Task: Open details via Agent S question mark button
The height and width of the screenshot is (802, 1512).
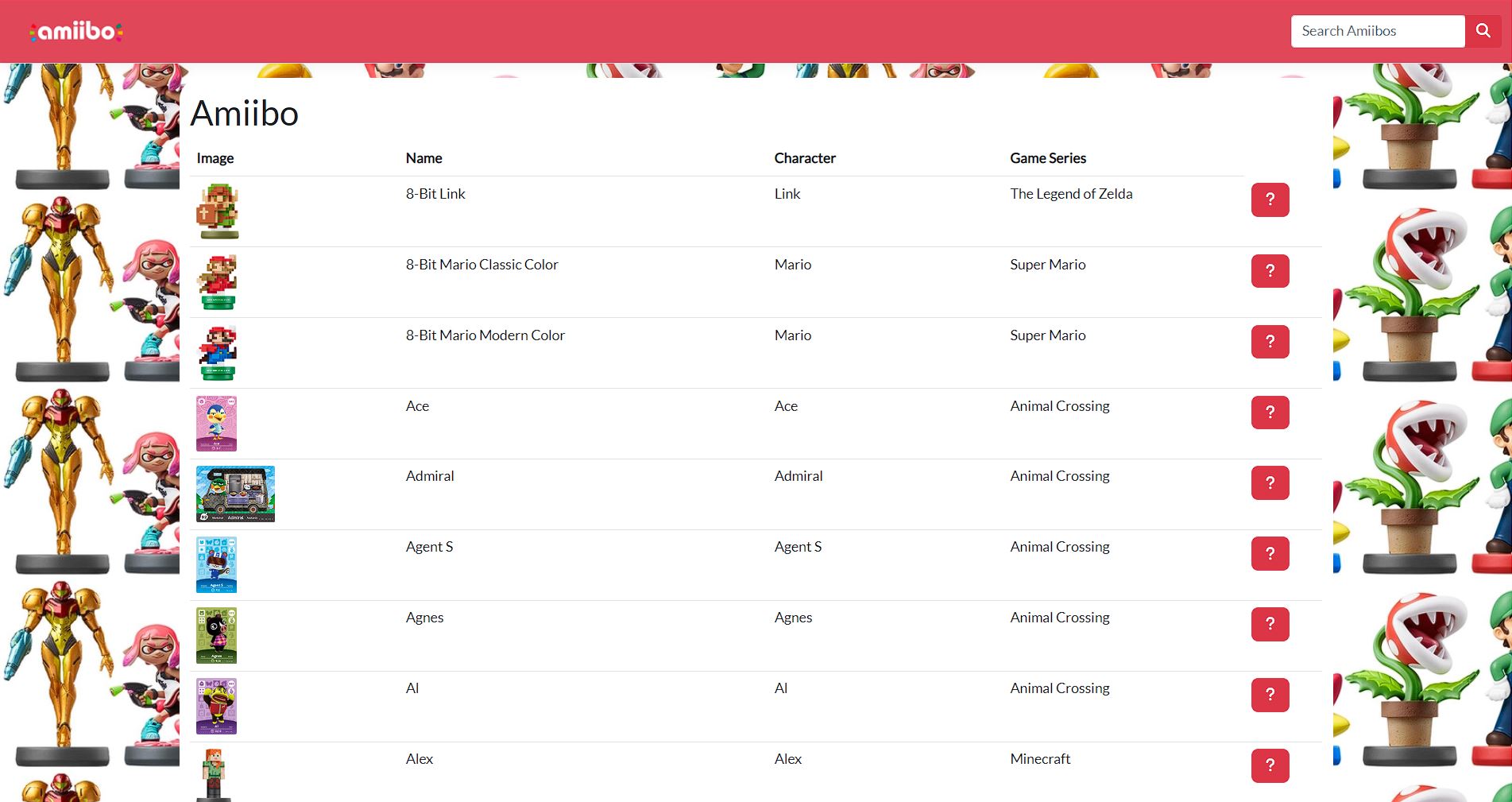Action: (1270, 553)
